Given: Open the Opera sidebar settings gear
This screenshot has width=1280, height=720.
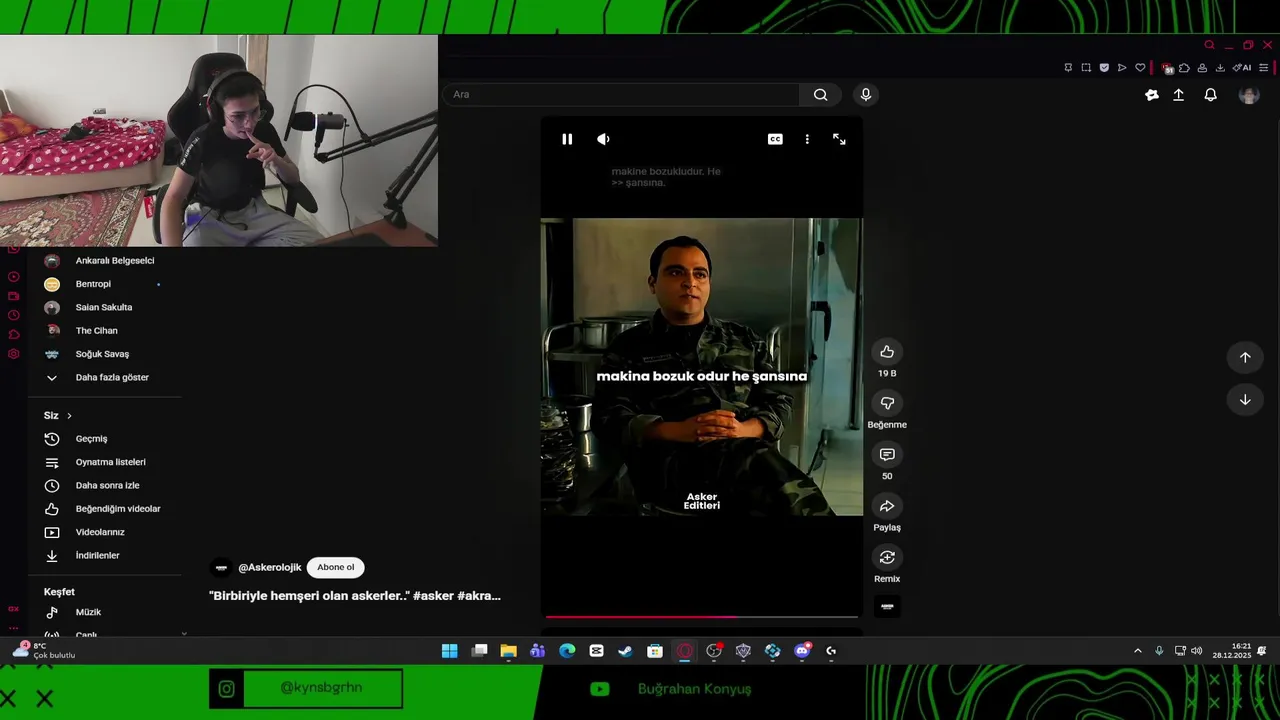Looking at the screenshot, I should [x=14, y=354].
